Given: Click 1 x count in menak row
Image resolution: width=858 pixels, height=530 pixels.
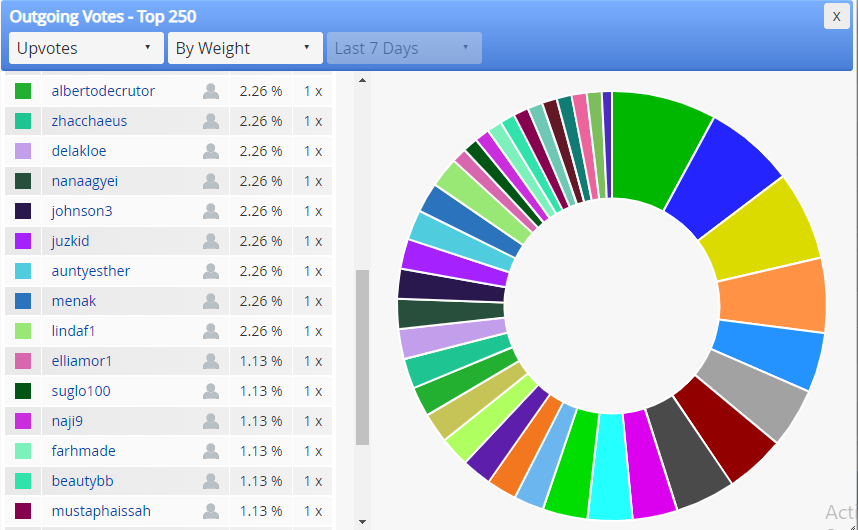Looking at the screenshot, I should [x=313, y=301].
